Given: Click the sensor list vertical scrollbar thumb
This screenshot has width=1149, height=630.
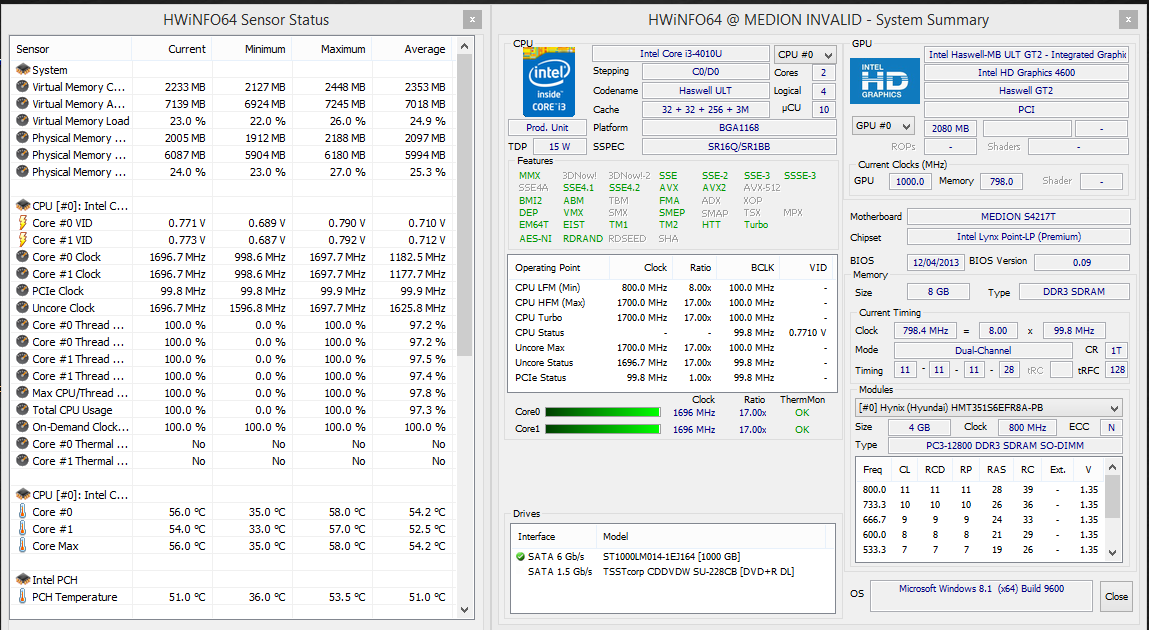Looking at the screenshot, I should [x=464, y=205].
